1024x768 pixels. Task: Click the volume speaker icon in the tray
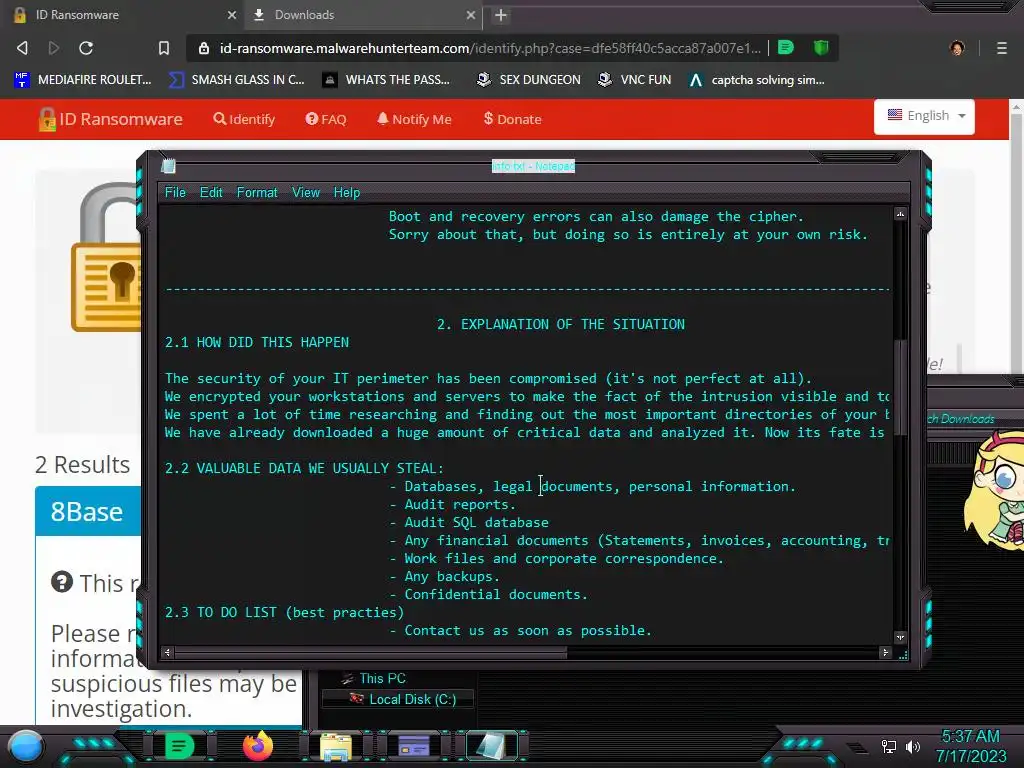pyautogui.click(x=913, y=746)
